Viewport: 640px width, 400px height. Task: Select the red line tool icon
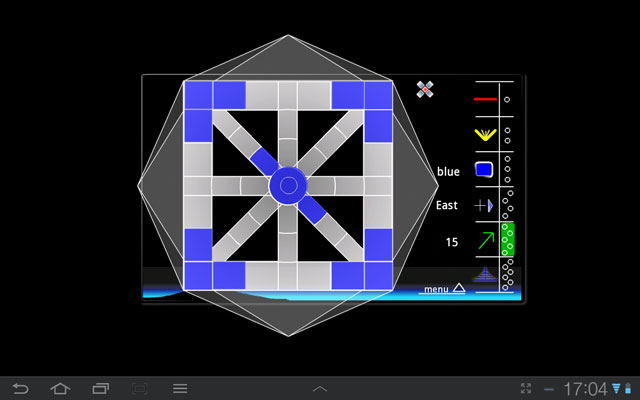(485, 99)
